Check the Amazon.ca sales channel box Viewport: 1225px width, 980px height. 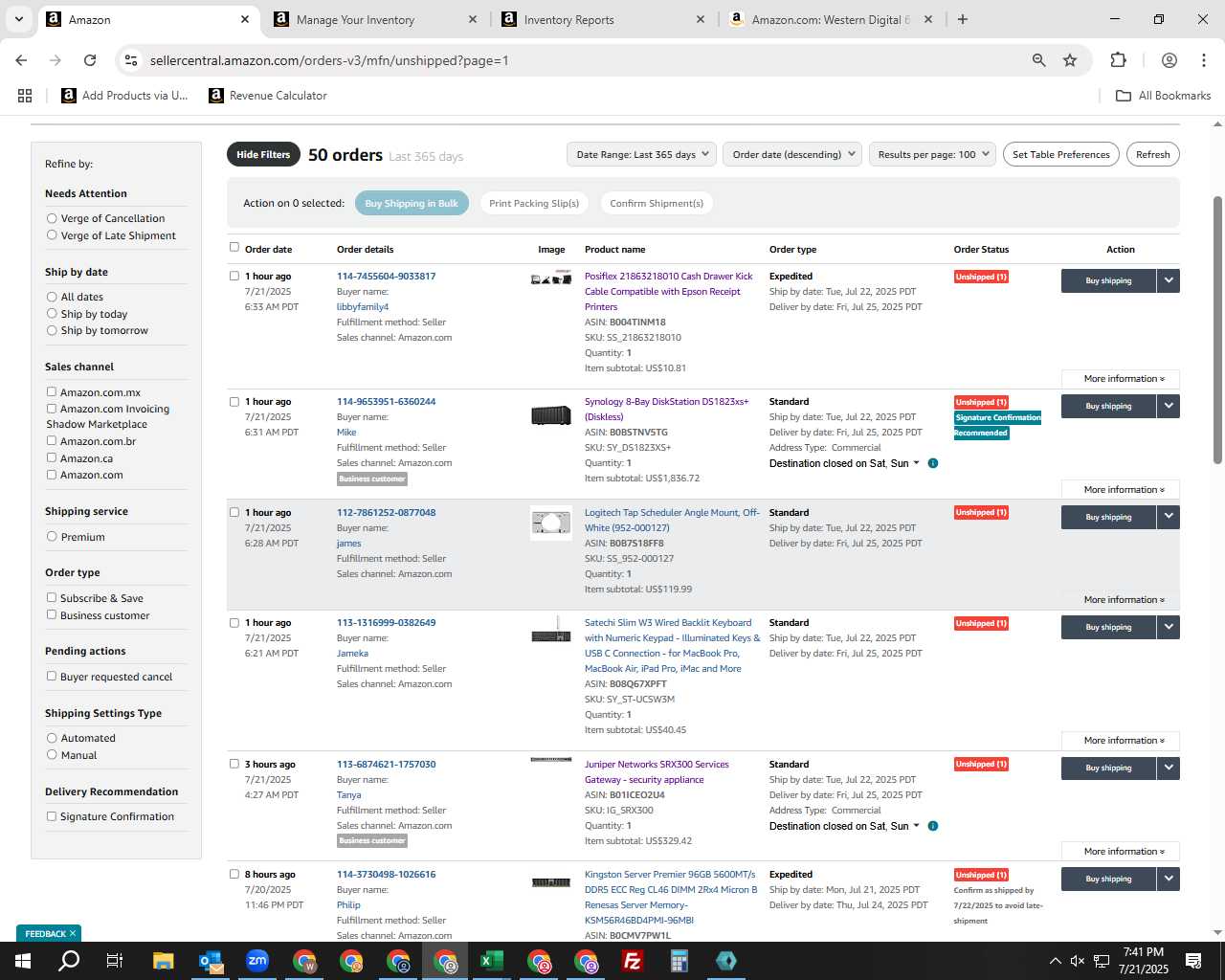(52, 458)
